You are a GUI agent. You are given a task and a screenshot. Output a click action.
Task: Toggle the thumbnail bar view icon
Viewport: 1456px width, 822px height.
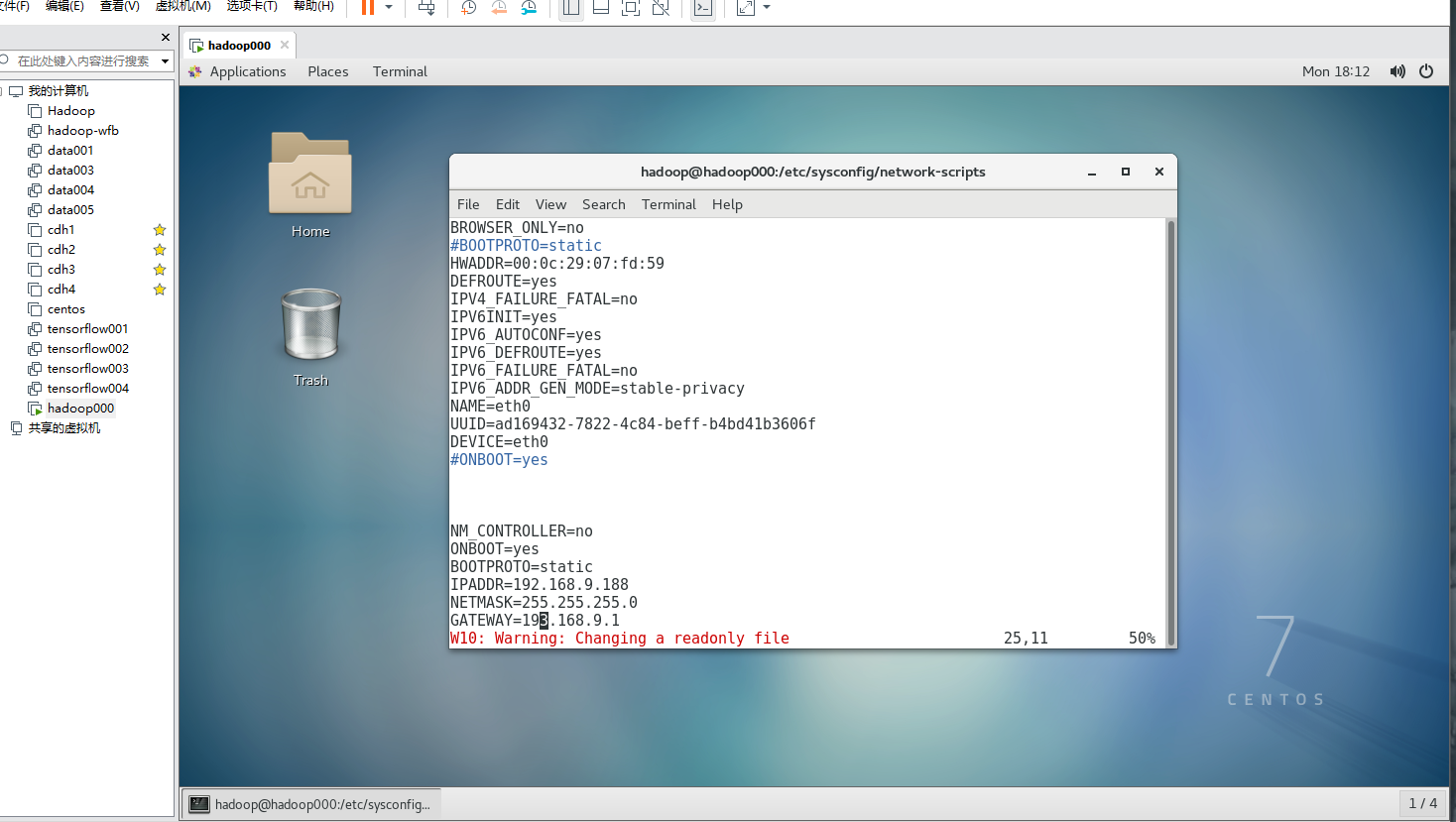(601, 8)
